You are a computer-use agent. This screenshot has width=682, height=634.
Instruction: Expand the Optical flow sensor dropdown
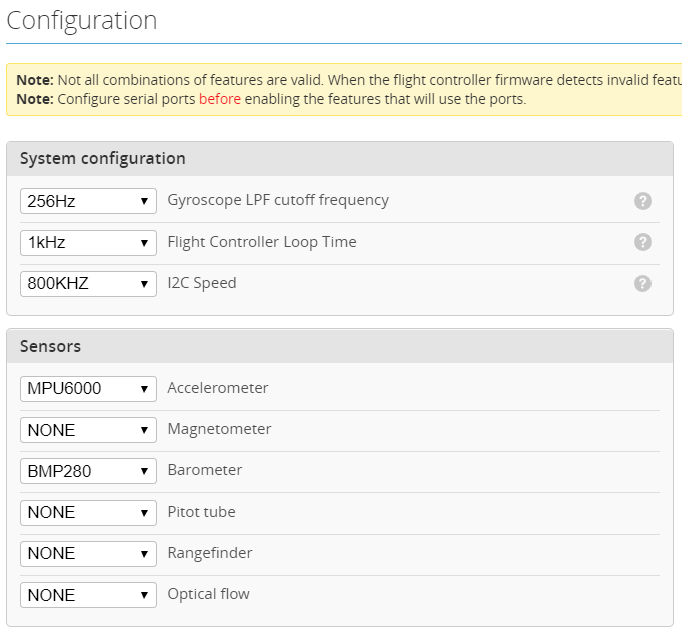pos(88,595)
